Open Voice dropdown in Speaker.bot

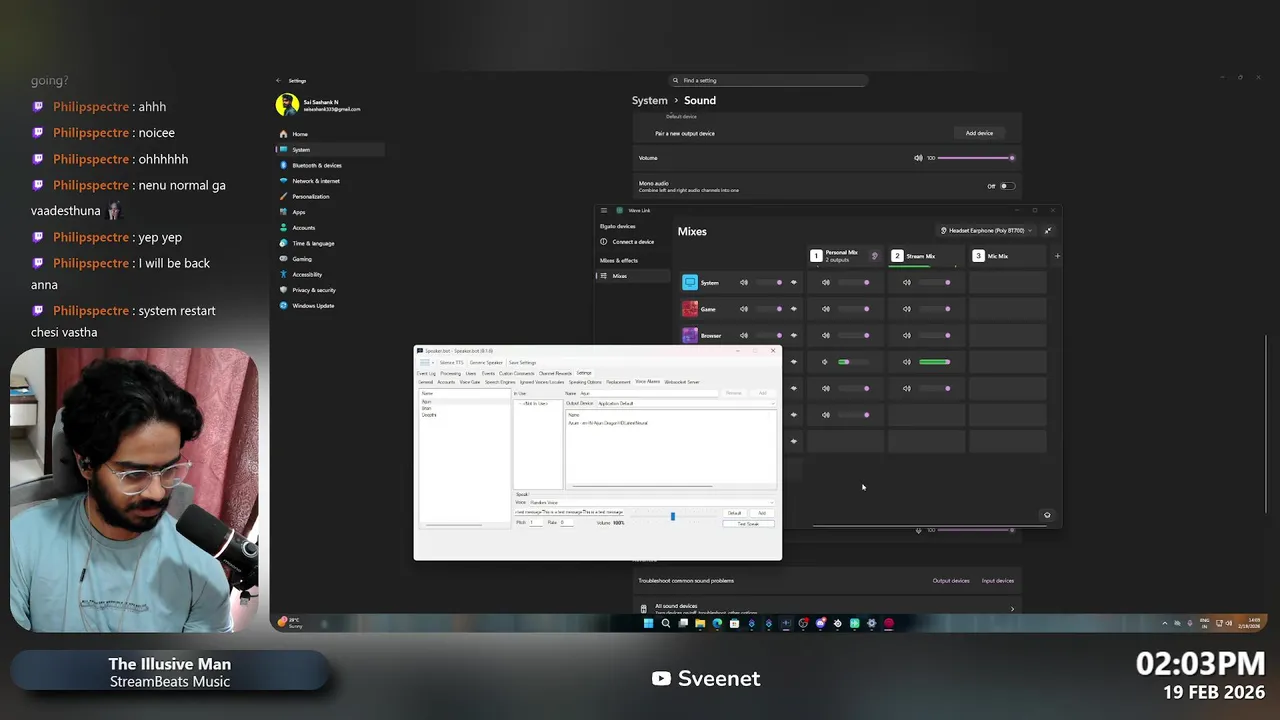pos(652,502)
